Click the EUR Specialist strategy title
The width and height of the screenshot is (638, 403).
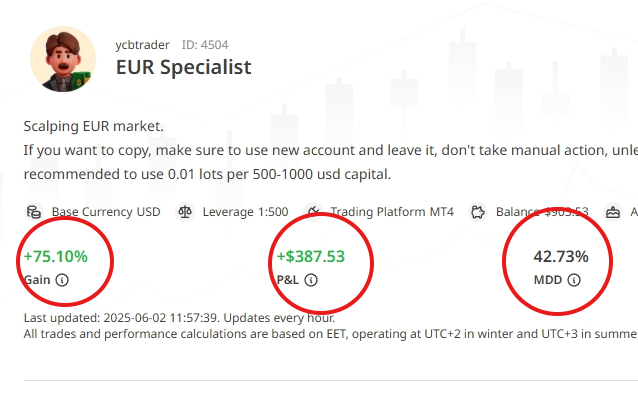183,68
